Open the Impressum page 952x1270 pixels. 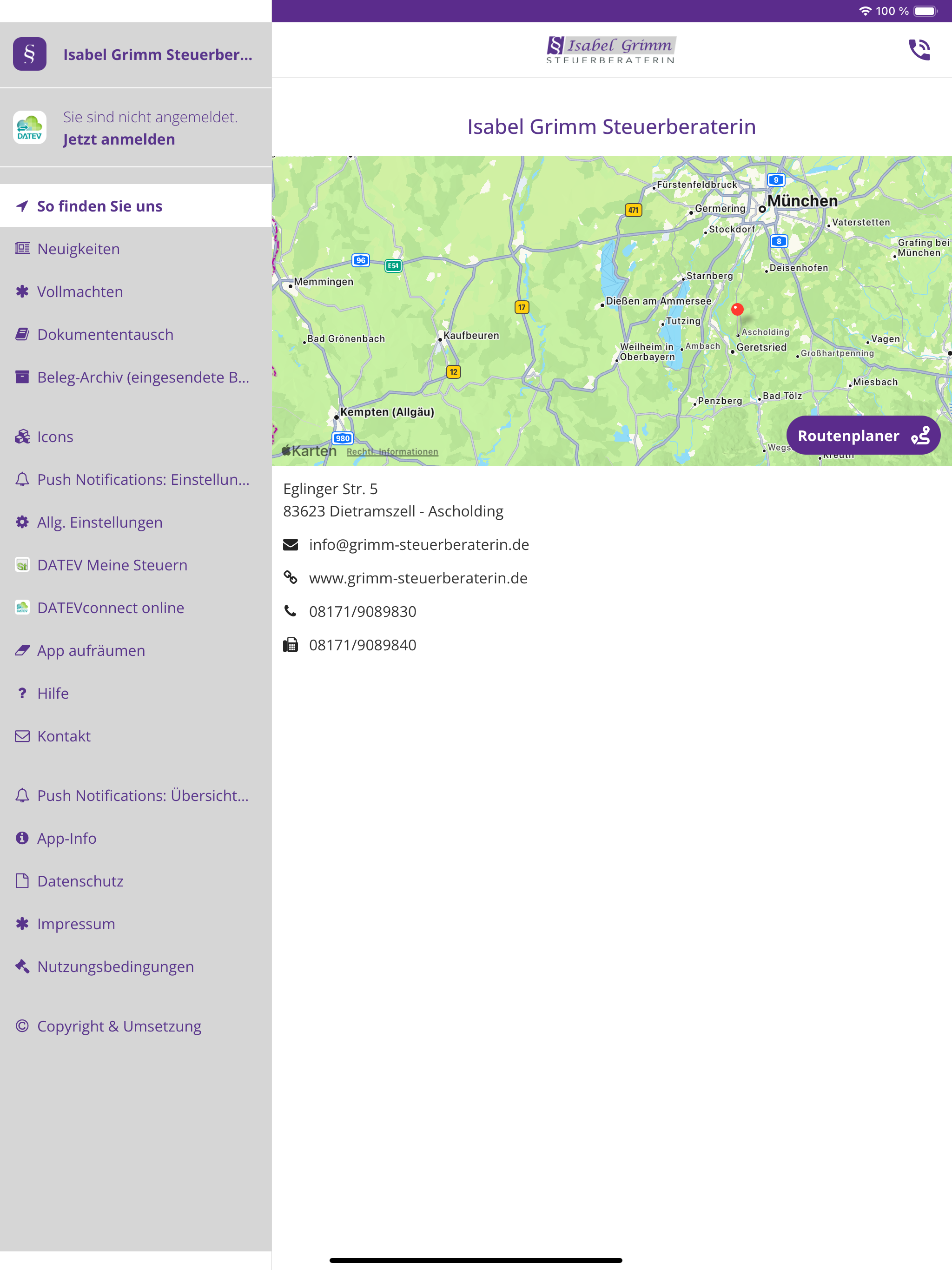tap(136, 924)
